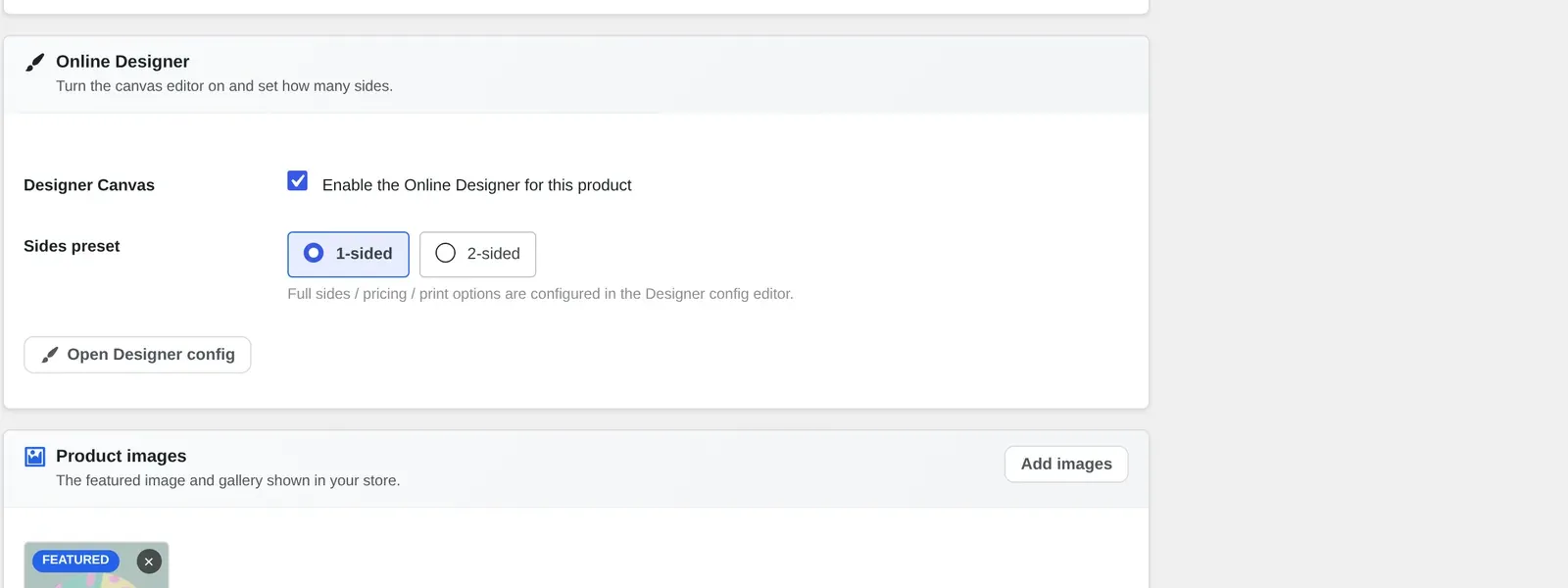Click the Sides preset label
This screenshot has width=1568, height=588.
pyautogui.click(x=72, y=246)
